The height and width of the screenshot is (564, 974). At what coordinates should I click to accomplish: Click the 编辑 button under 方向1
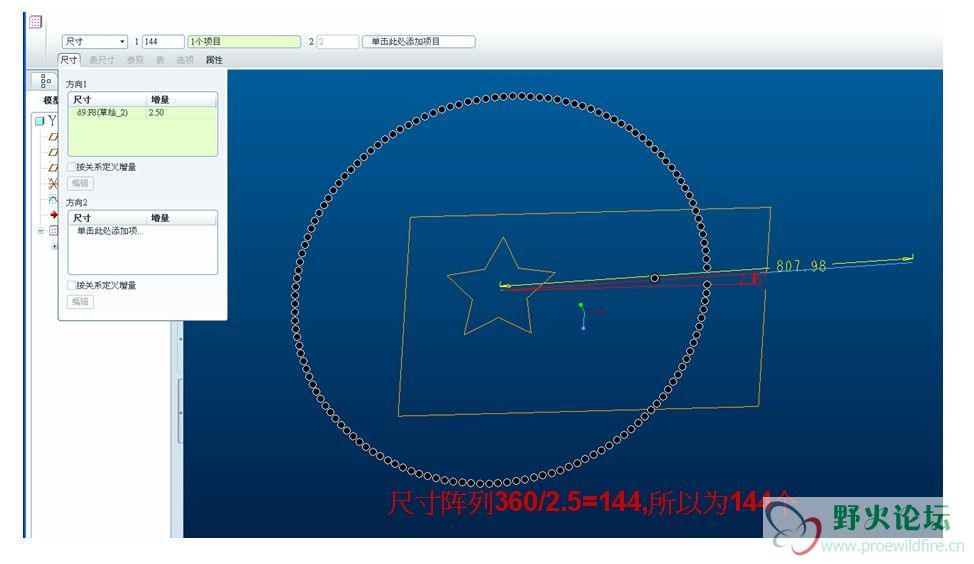click(x=80, y=183)
